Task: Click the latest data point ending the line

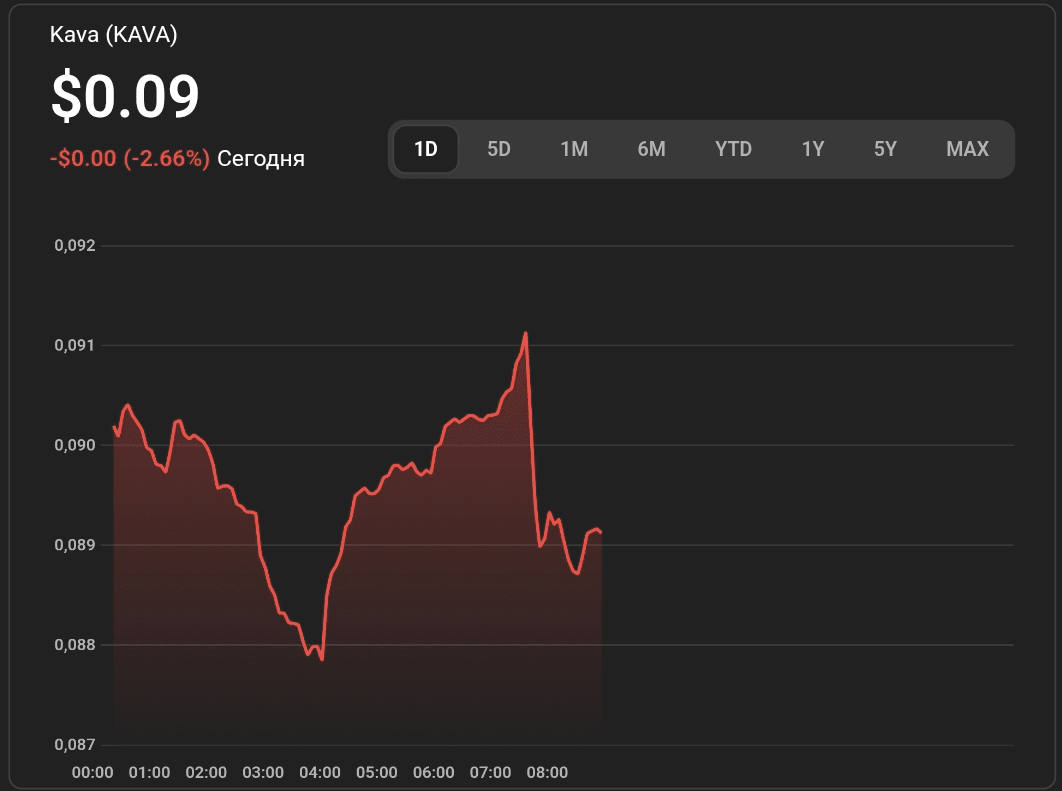Action: click(601, 532)
